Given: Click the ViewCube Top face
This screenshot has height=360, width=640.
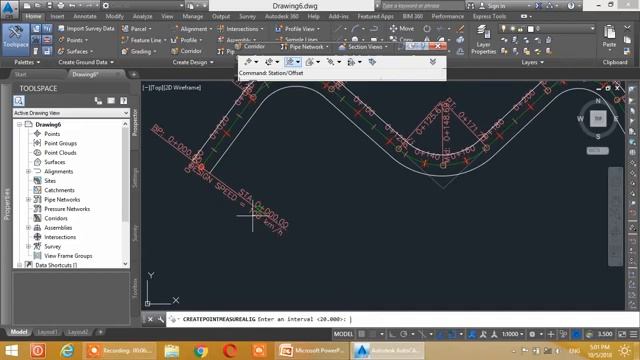Looking at the screenshot, I should (x=598, y=118).
